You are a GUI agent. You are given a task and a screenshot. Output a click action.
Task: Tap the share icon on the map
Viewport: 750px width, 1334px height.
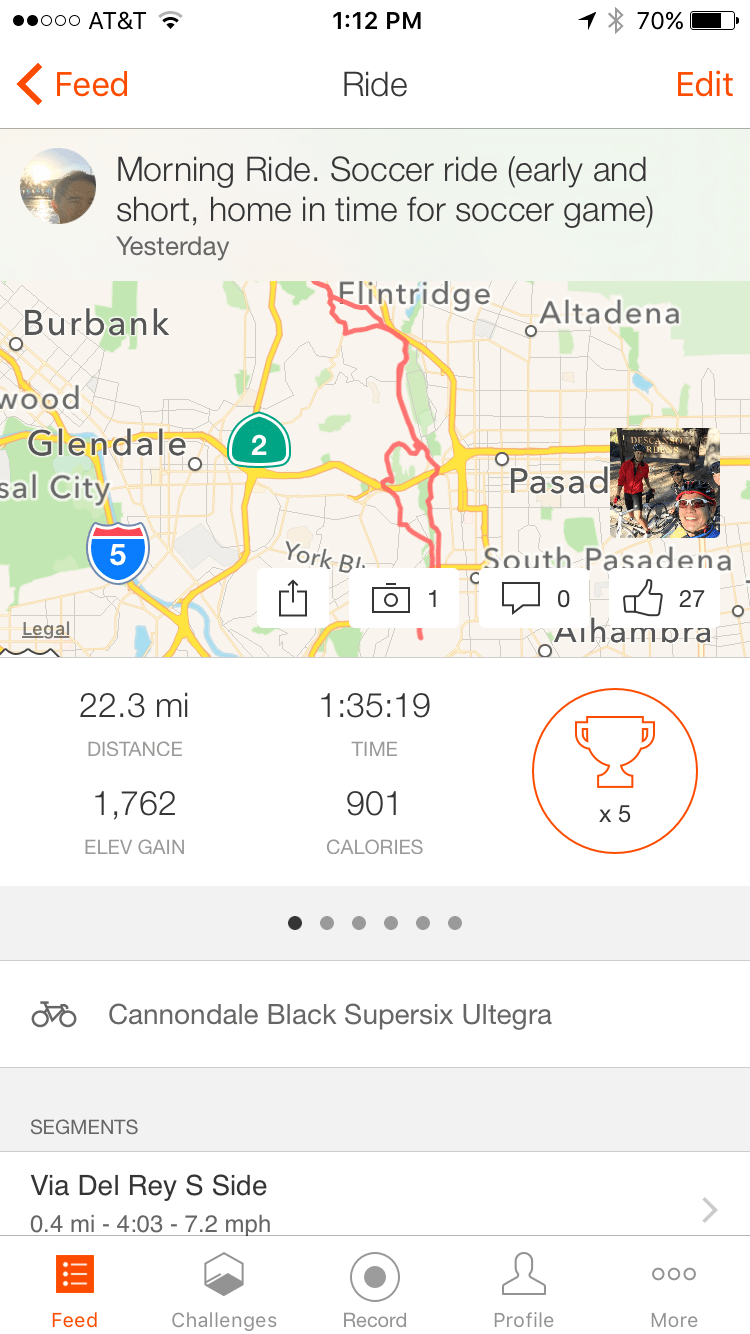click(292, 599)
